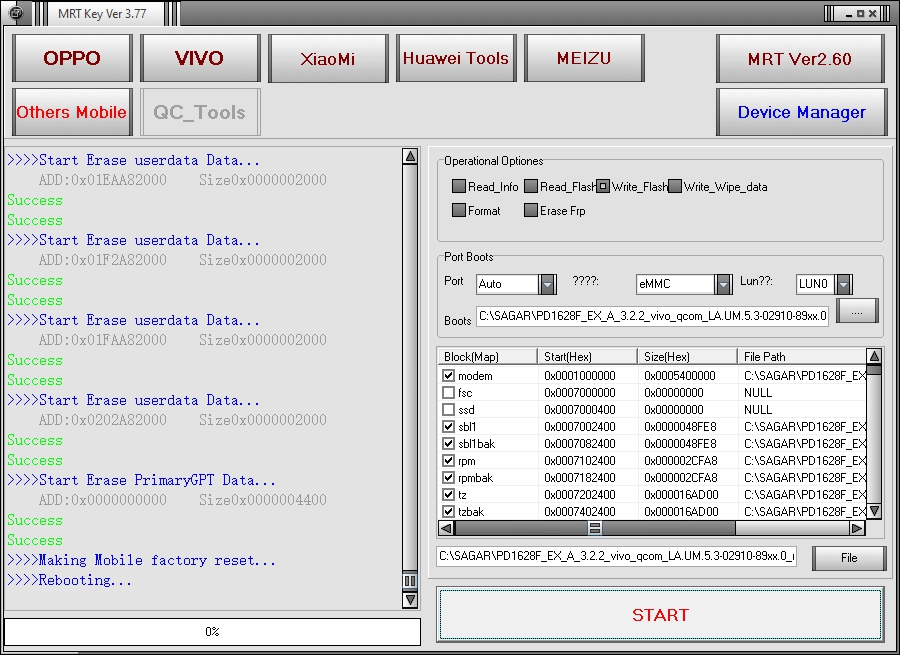Click the Block(Map) column header
The image size is (900, 655).
[x=487, y=356]
